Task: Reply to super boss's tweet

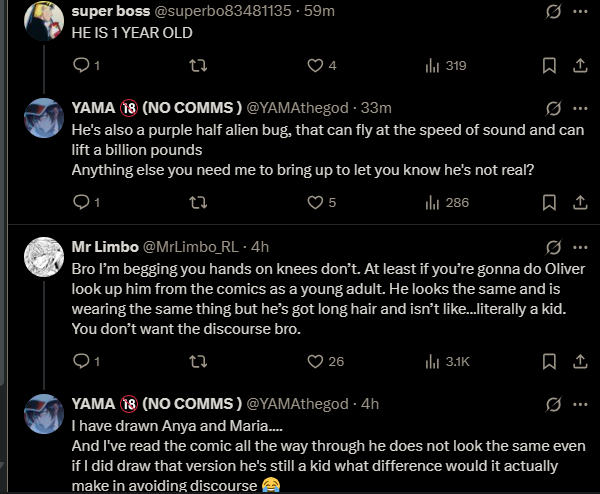Action: (86, 65)
